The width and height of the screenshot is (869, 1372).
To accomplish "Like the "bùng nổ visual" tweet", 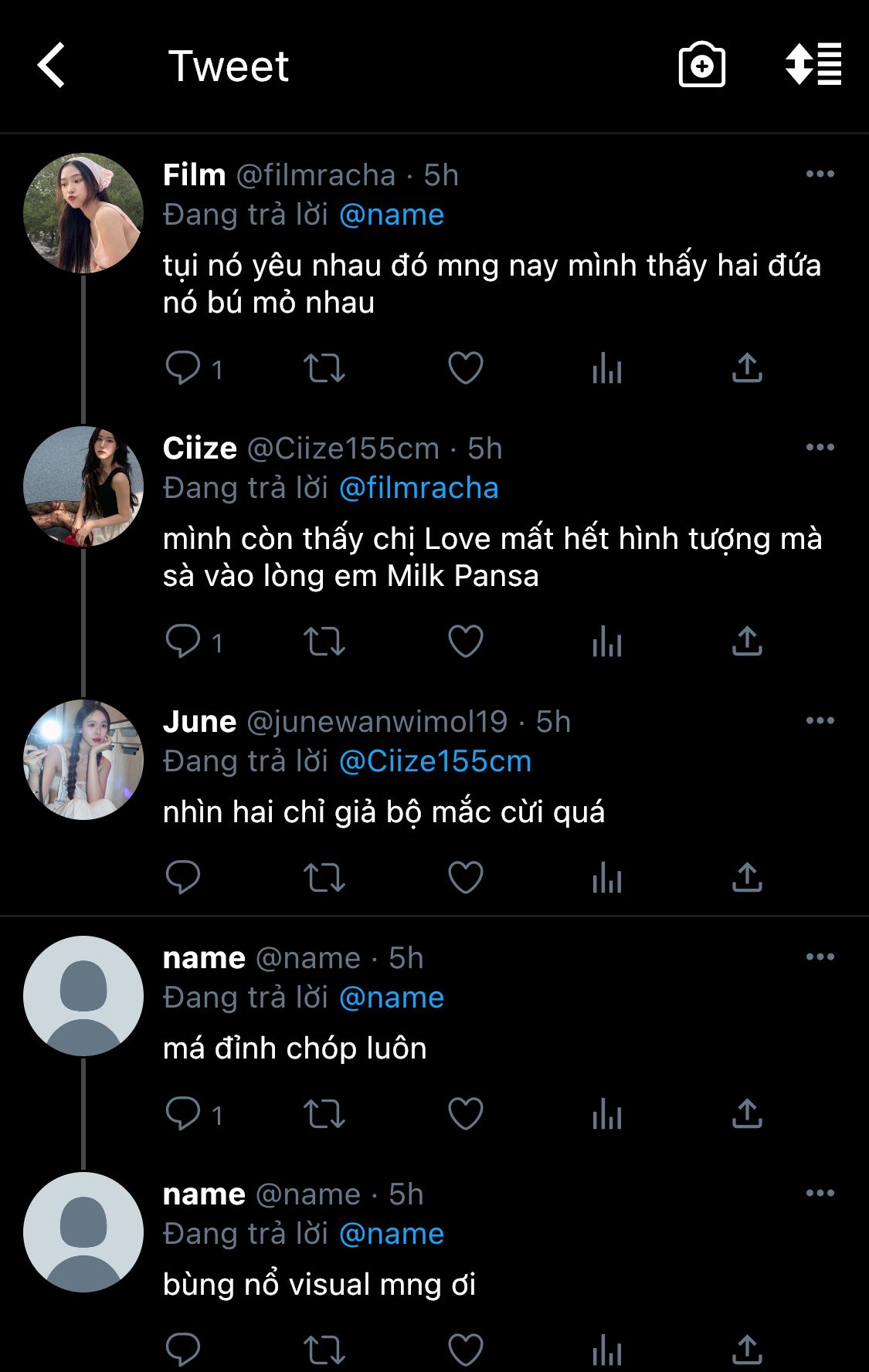I will click(x=466, y=1350).
